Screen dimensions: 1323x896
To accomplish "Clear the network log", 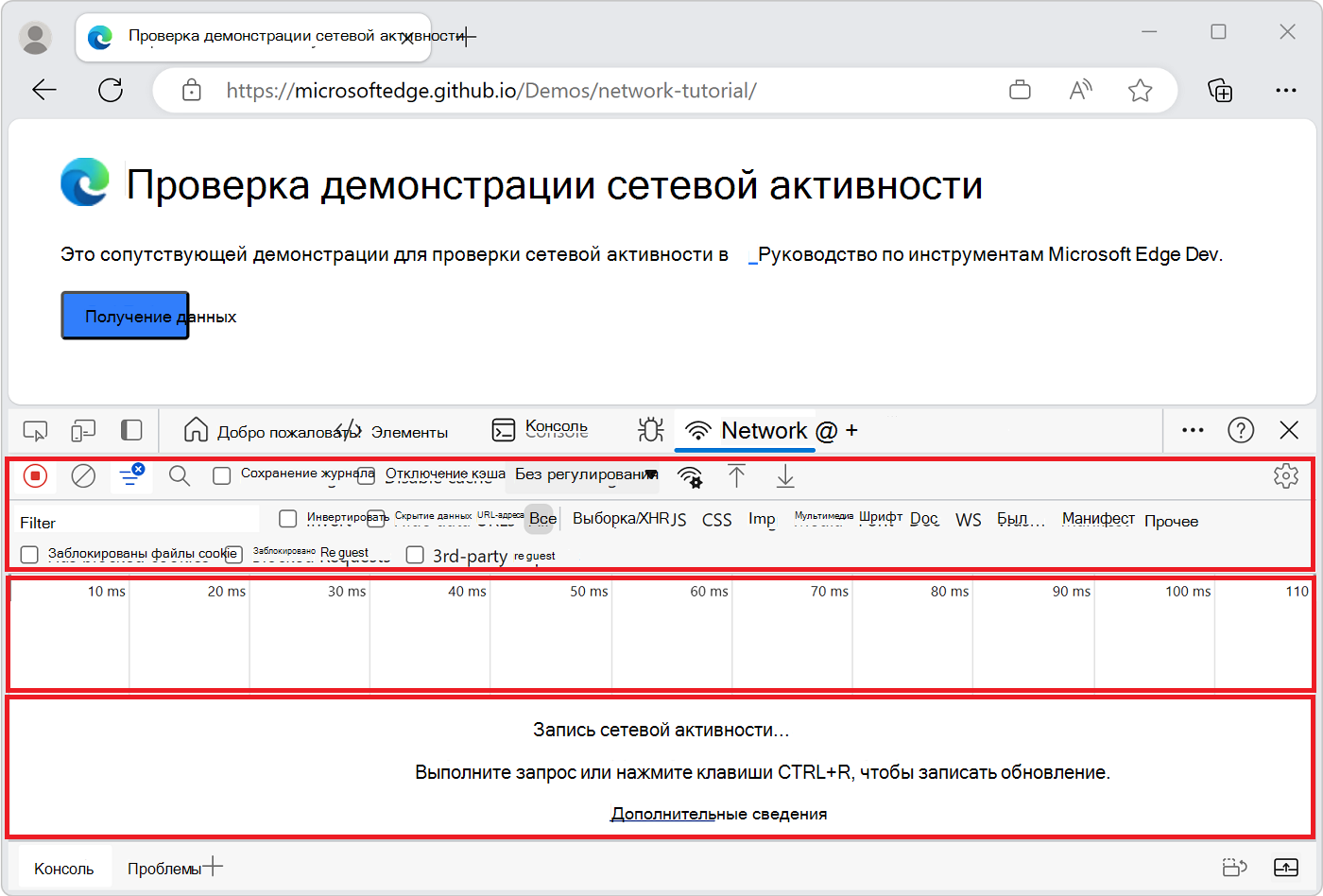I will tap(83, 475).
